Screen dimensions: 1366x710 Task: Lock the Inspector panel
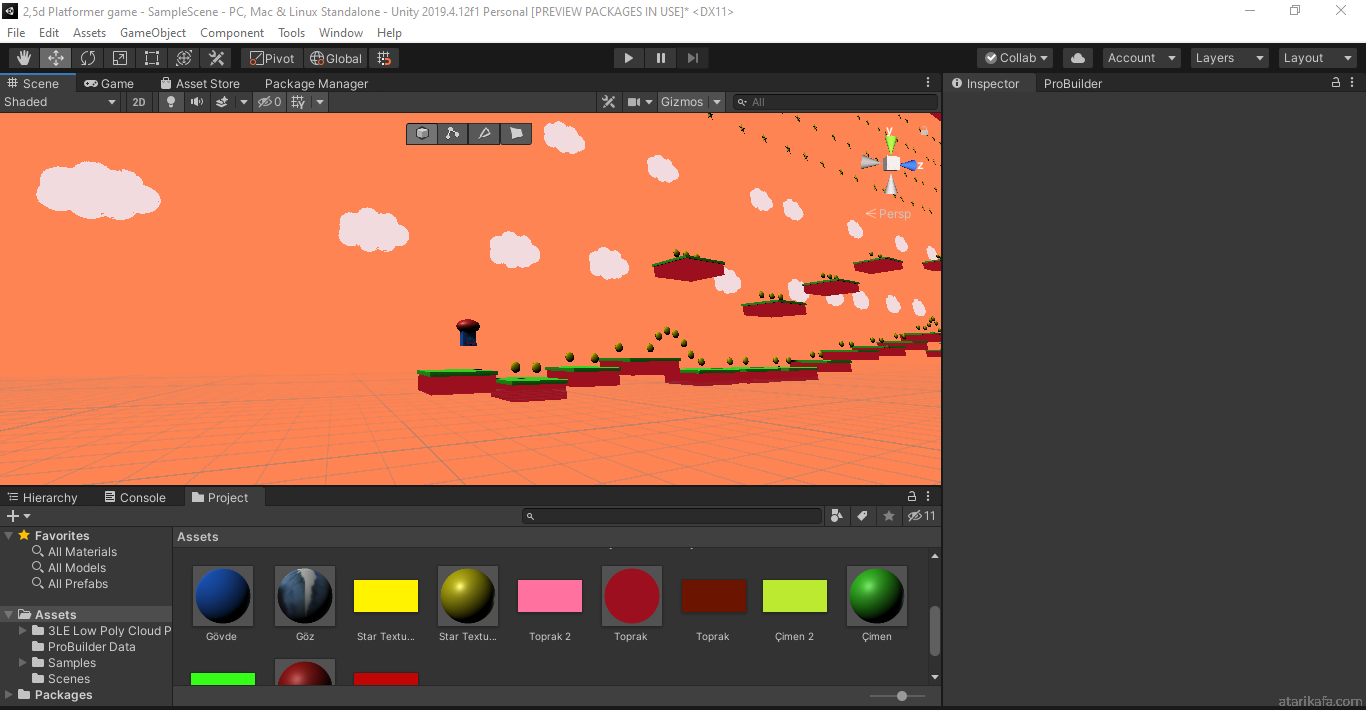tap(1336, 83)
